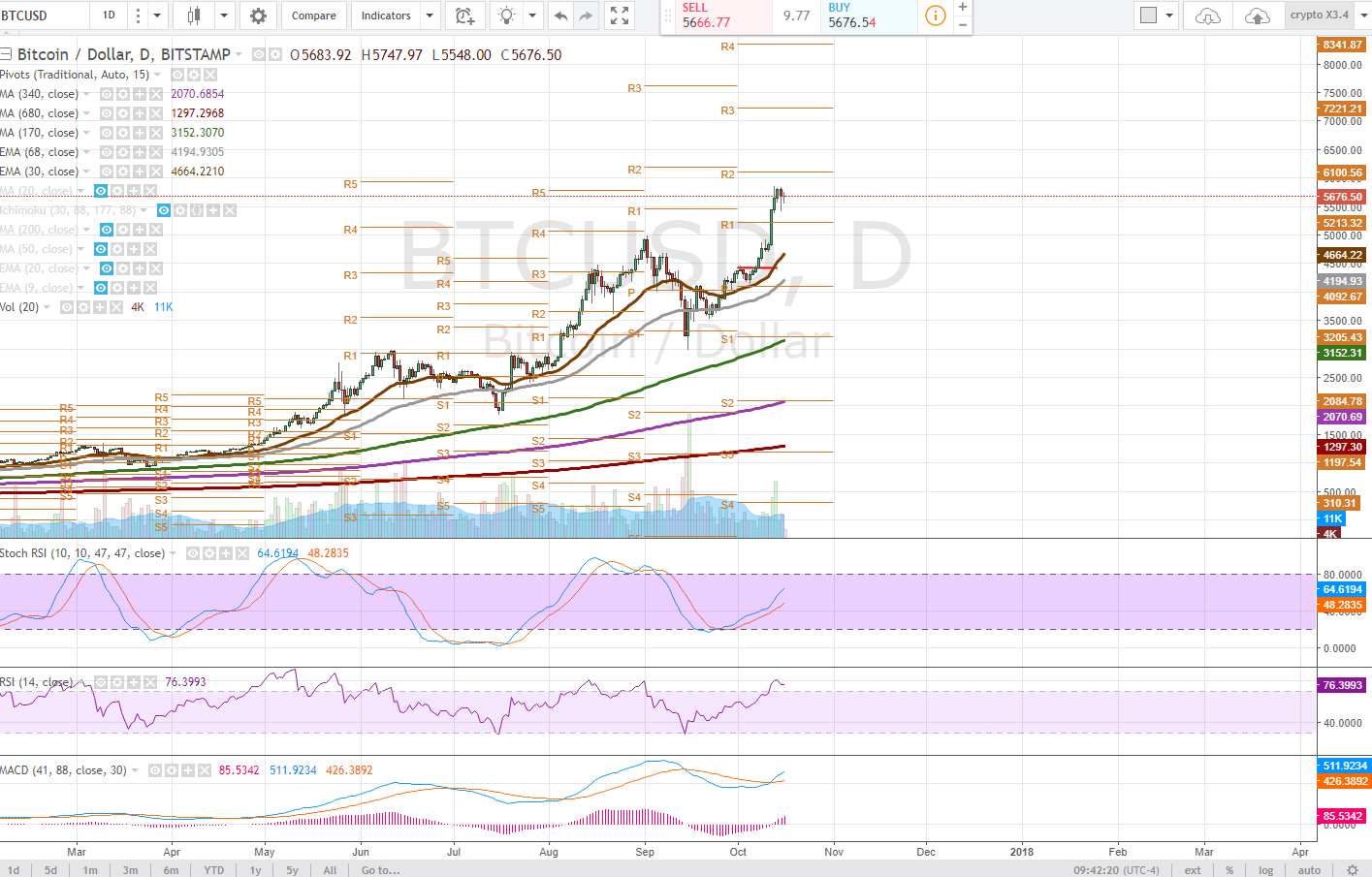Screen dimensions: 1372x877
Task: Click the Compare button
Action: 314,16
